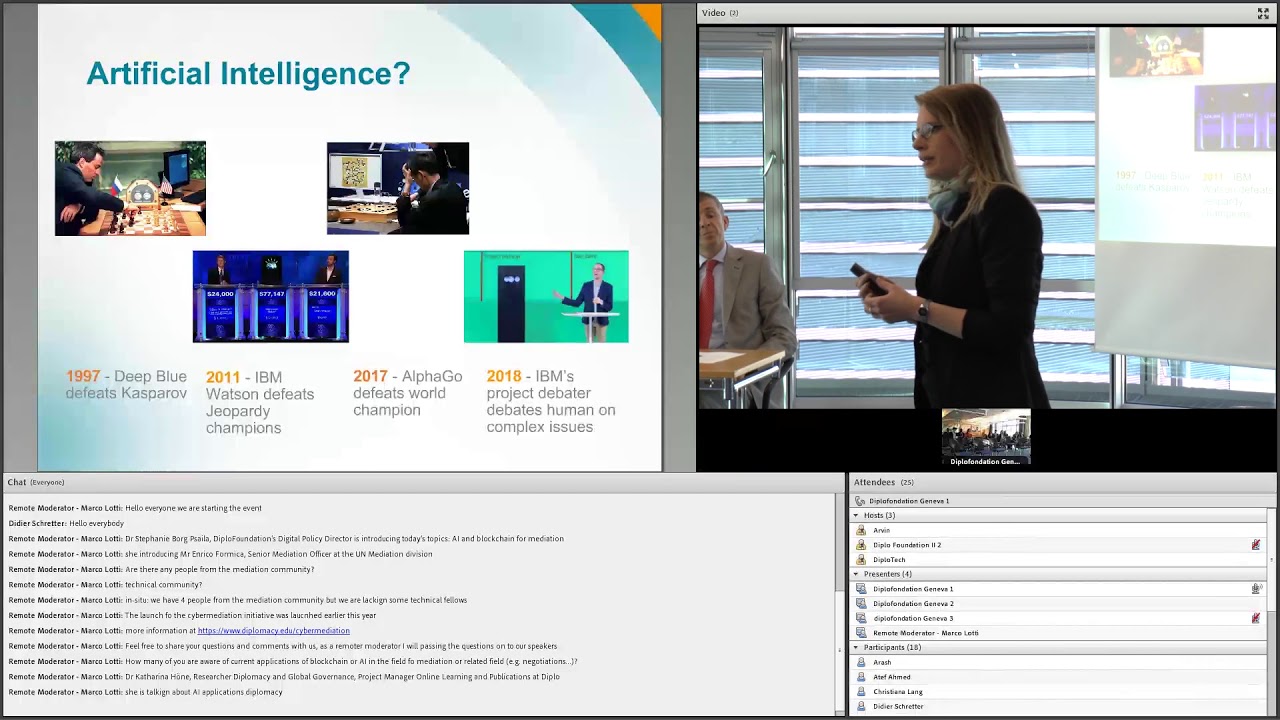Viewport: 1280px width, 720px height.
Task: Select participant Atef Ahmed
Action: [x=892, y=677]
